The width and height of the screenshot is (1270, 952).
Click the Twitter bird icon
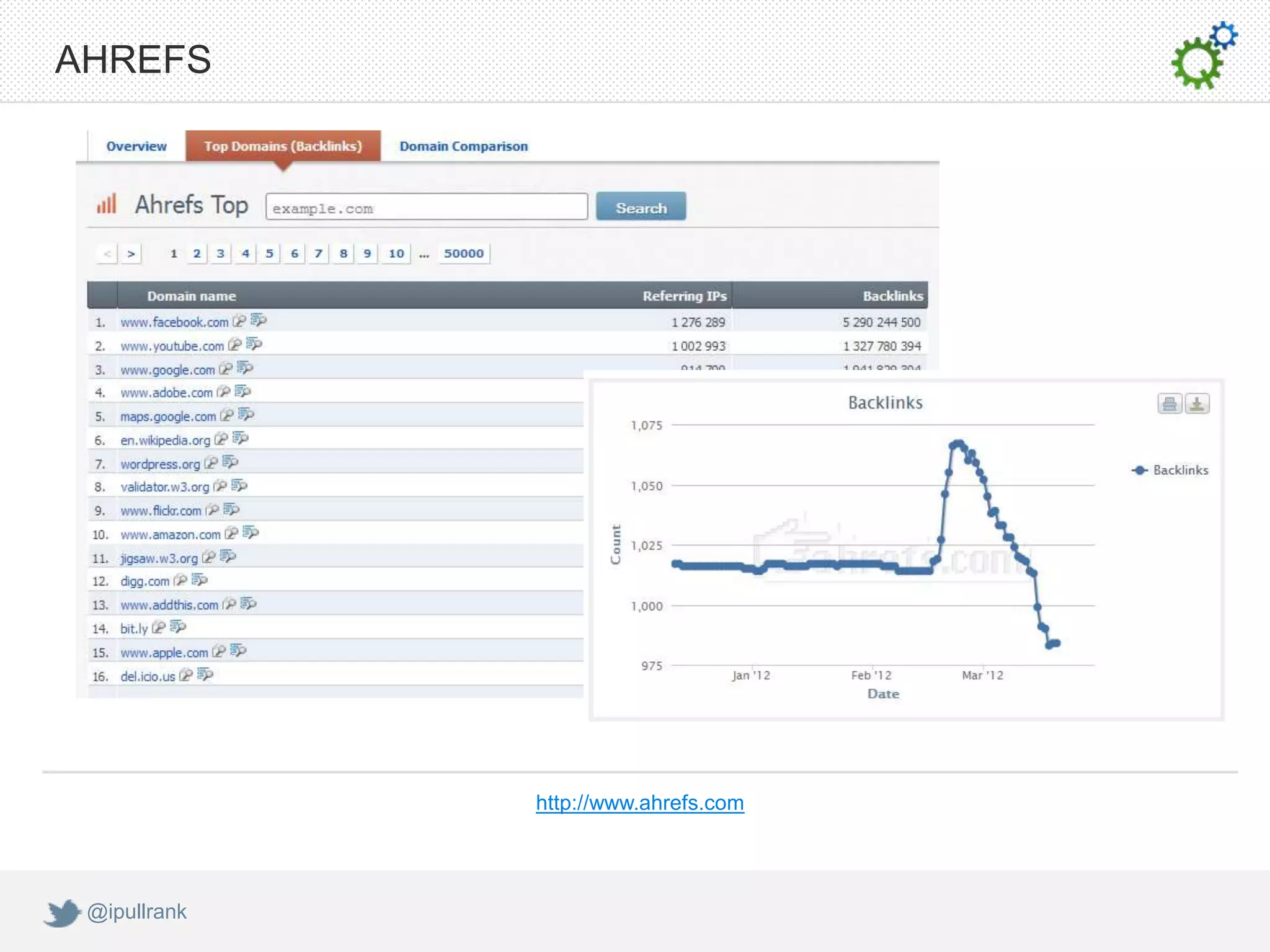[62, 913]
